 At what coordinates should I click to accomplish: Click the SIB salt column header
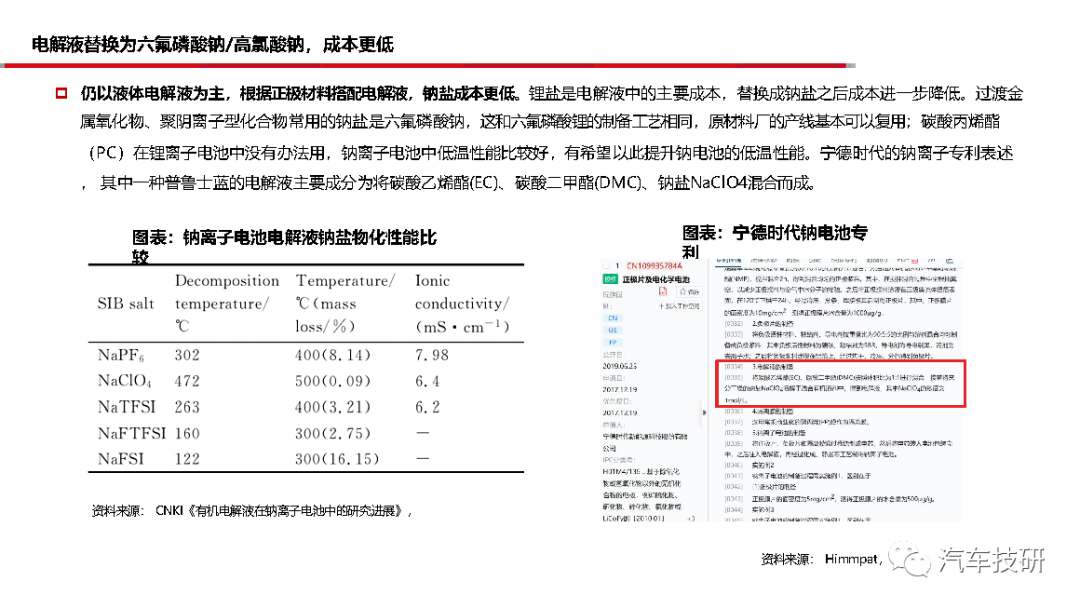[126, 304]
